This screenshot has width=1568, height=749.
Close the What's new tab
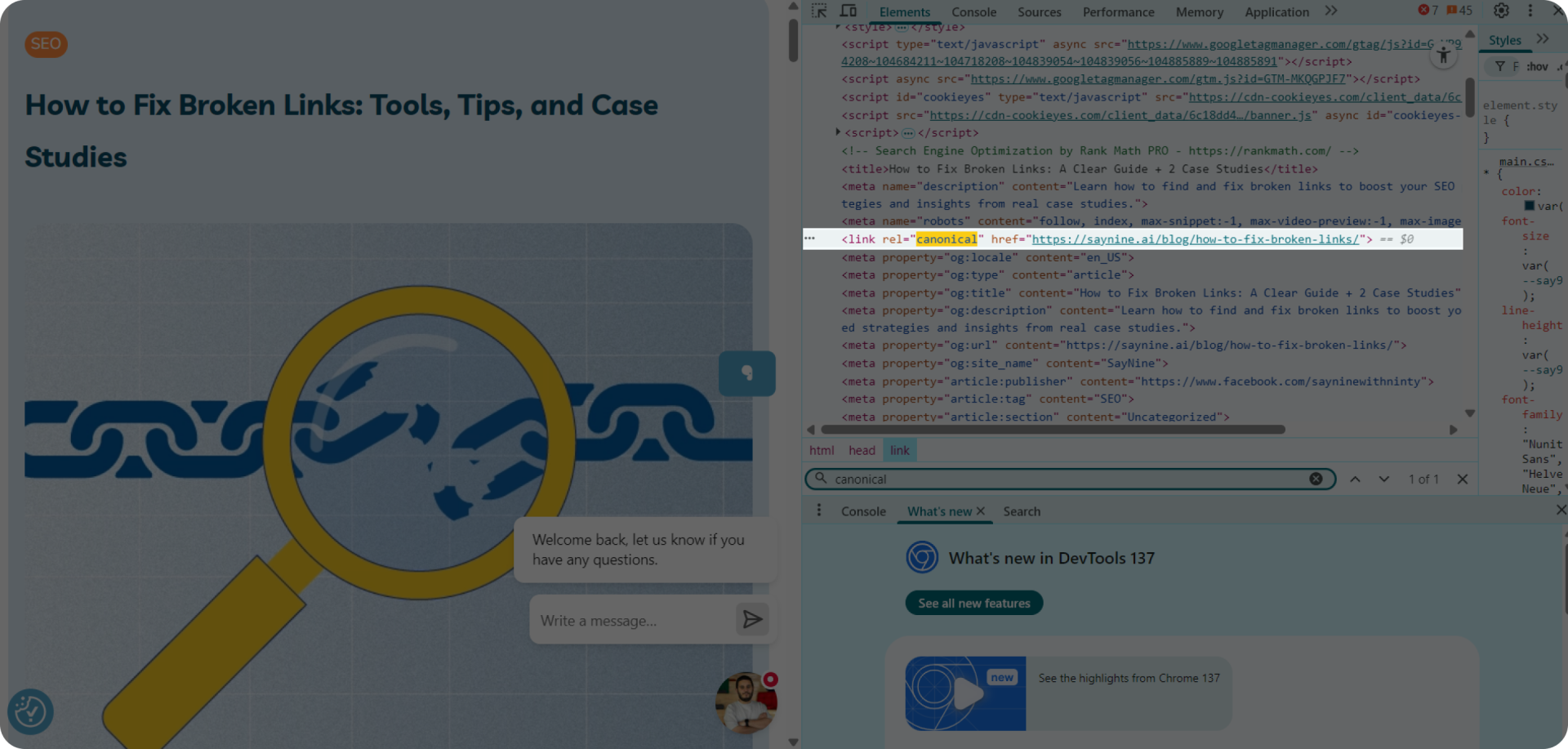point(981,511)
